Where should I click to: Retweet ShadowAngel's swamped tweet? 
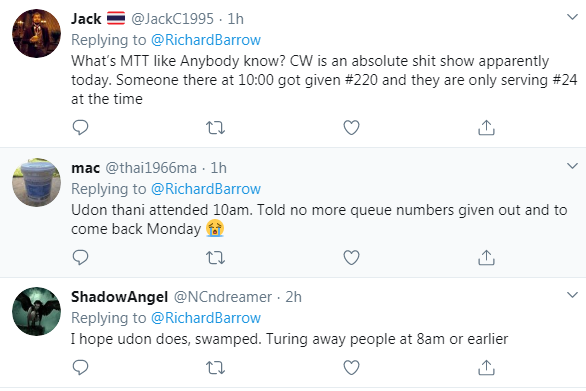(216, 368)
